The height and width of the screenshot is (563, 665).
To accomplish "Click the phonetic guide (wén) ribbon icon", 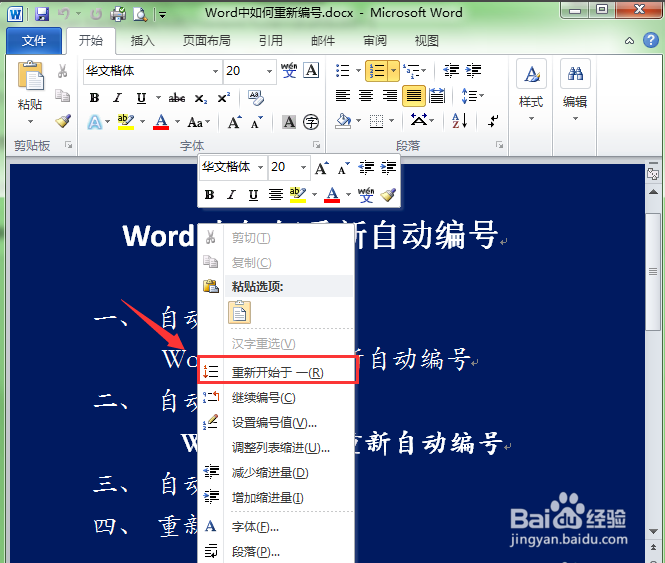I will click(x=289, y=70).
